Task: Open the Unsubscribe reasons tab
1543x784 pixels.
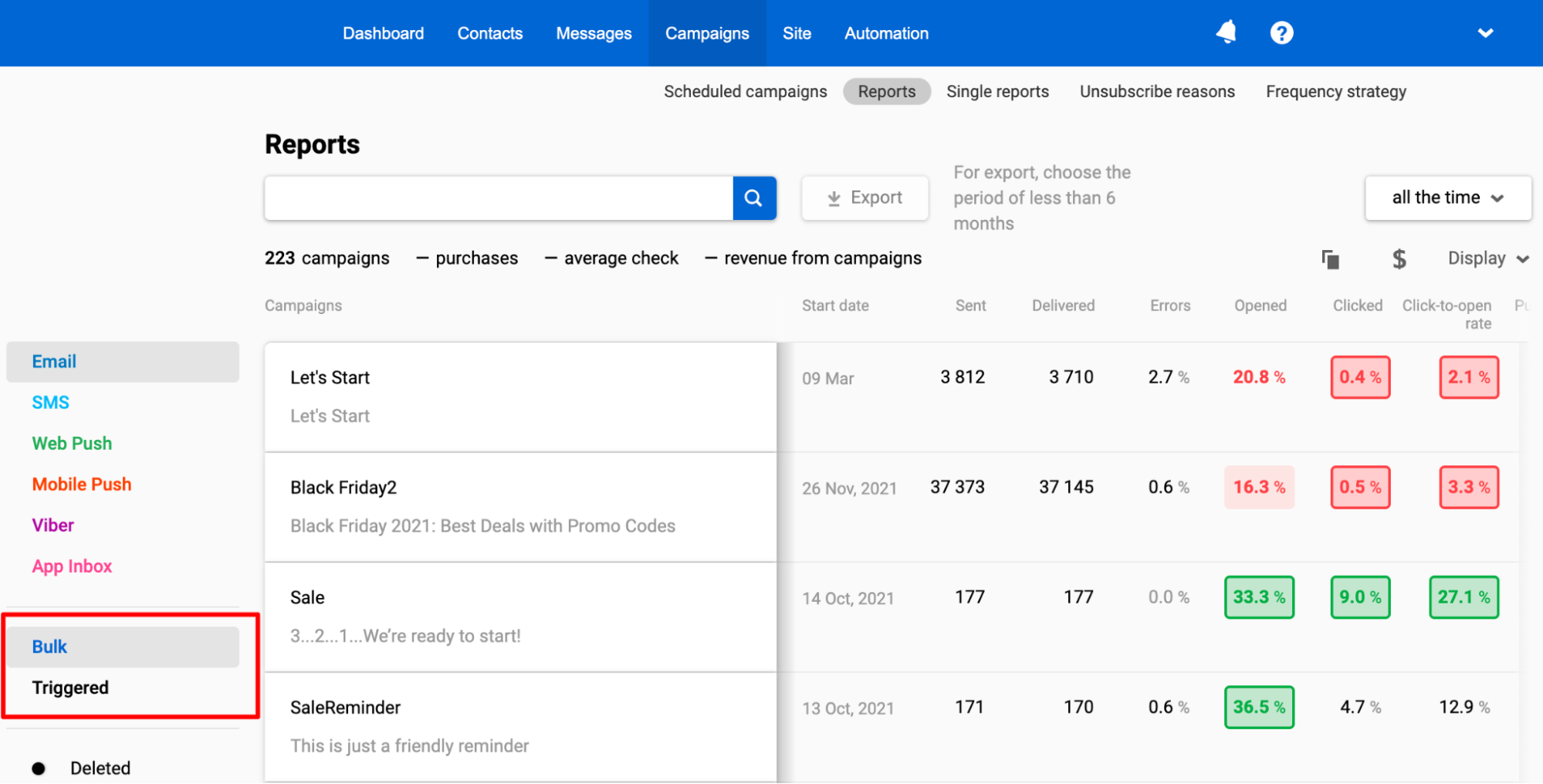Action: (1157, 92)
